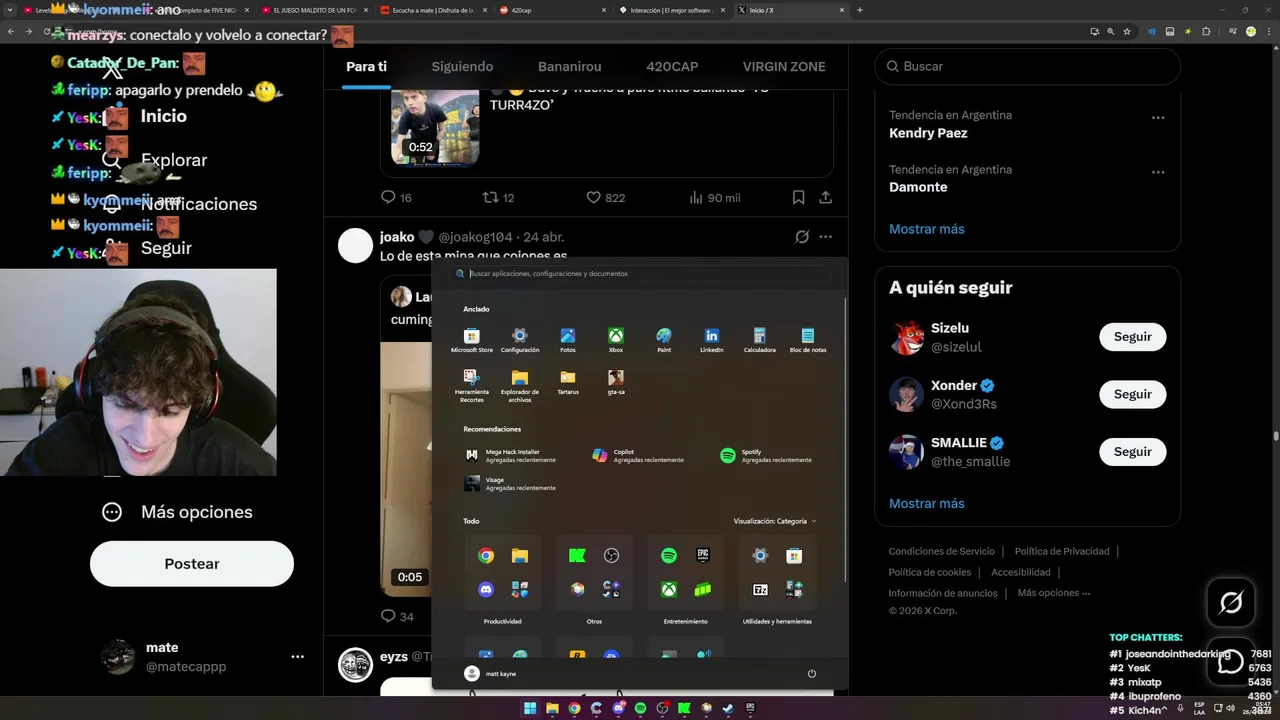The image size is (1280, 720).
Task: Open the 420CAP timeline tab
Action: click(x=672, y=66)
